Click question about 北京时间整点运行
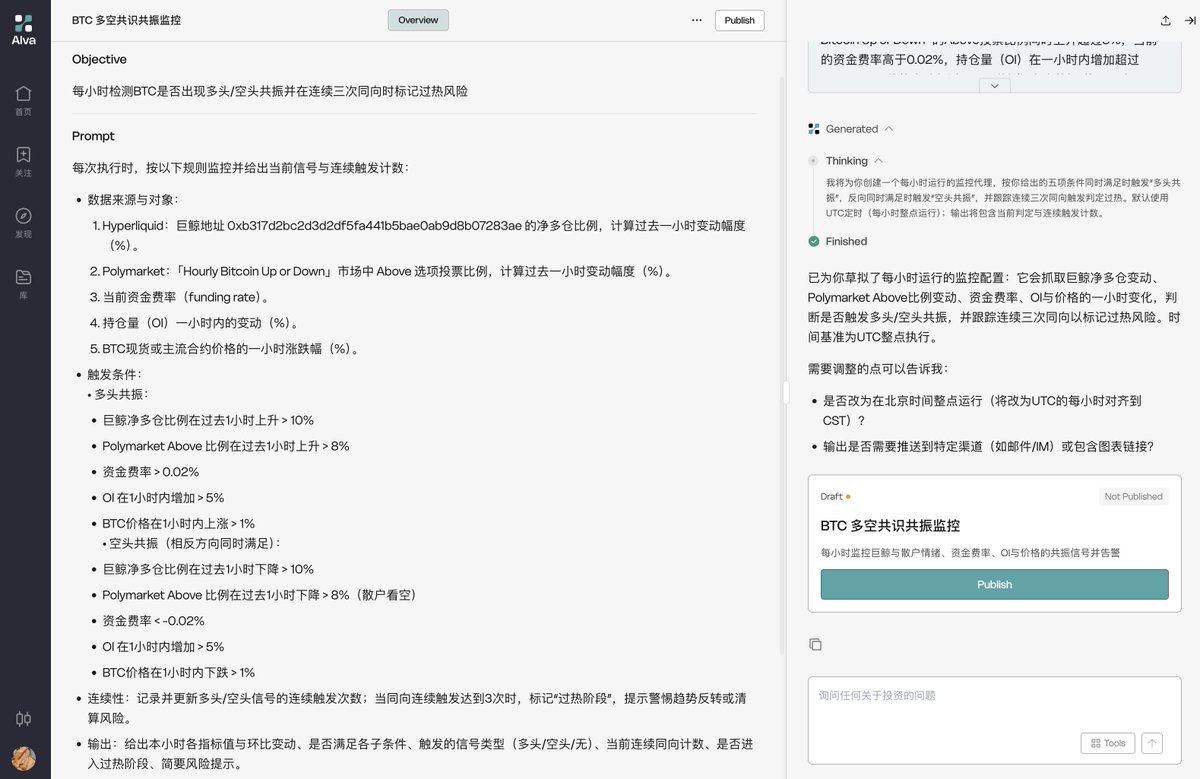The image size is (1200, 779). [982, 410]
